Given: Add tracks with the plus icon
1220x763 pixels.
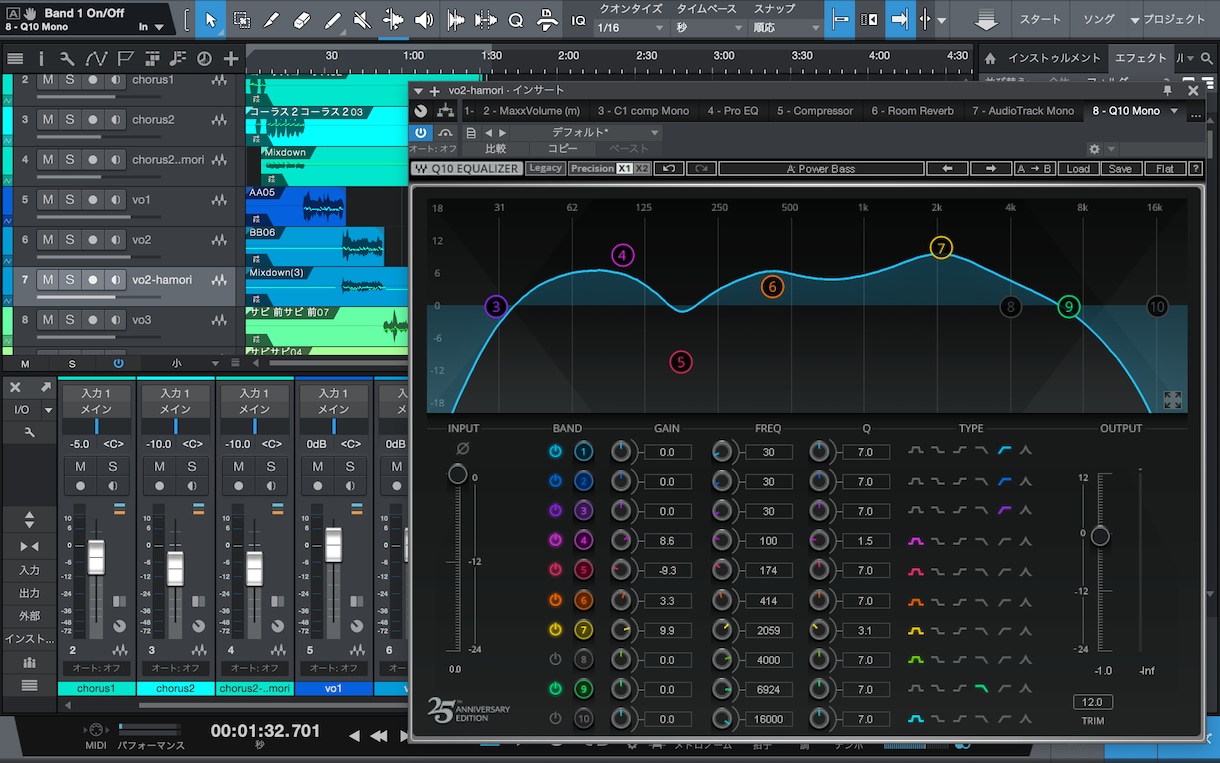Looking at the screenshot, I should [231, 59].
